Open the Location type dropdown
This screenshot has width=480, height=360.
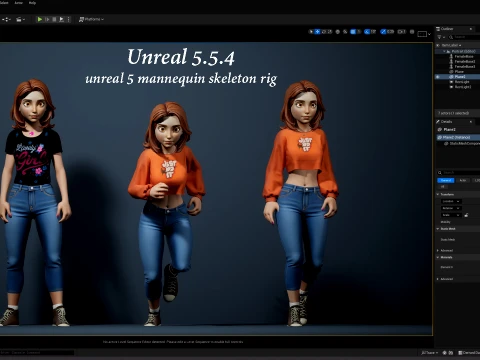pos(450,201)
